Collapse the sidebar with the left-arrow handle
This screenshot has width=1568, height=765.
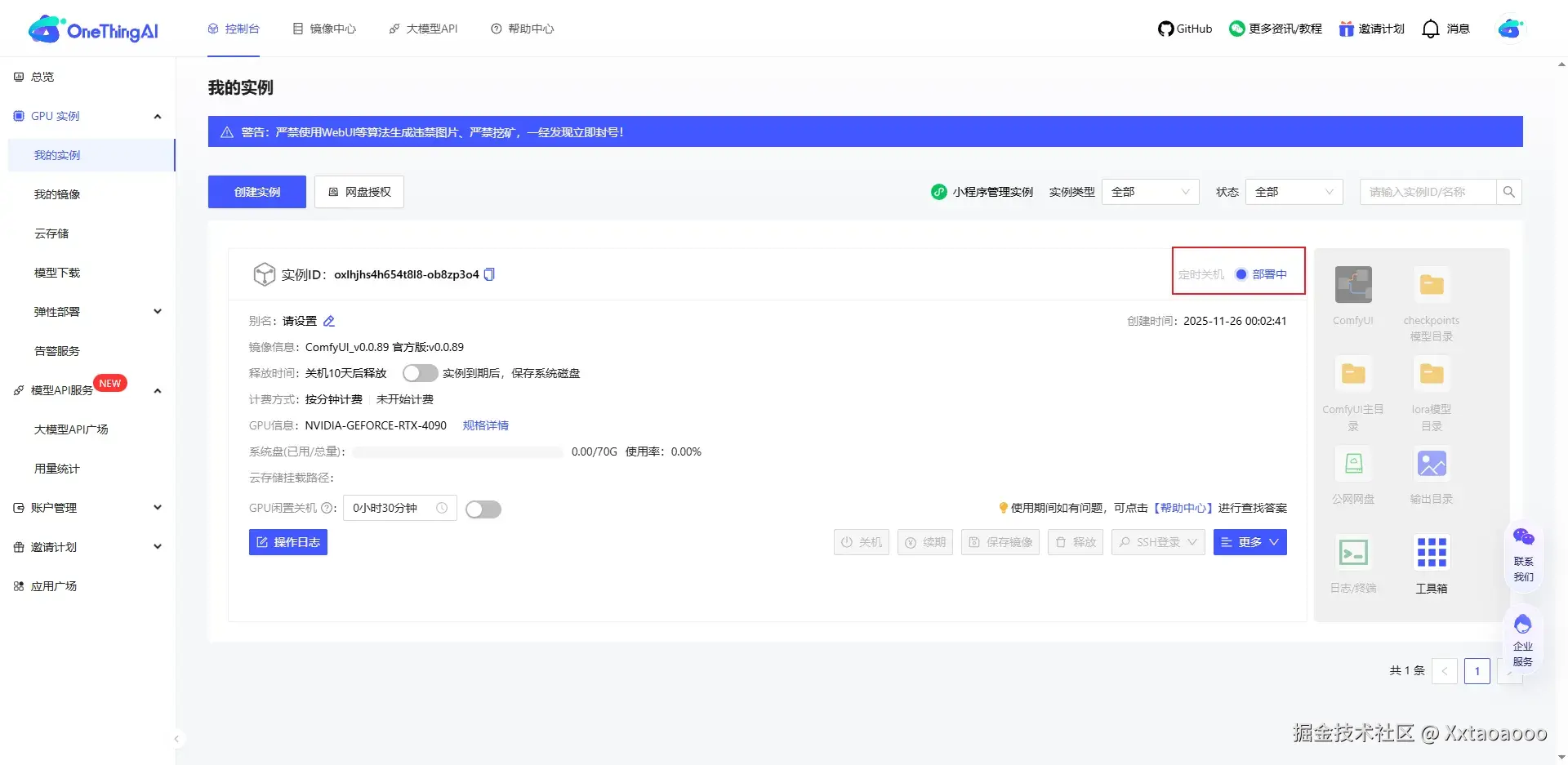coord(176,739)
